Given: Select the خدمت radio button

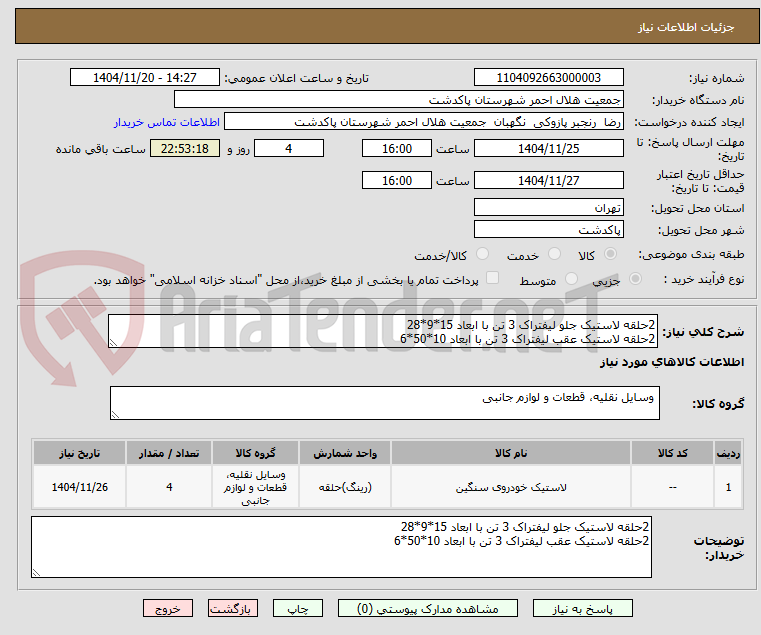Looking at the screenshot, I should click(x=554, y=253).
